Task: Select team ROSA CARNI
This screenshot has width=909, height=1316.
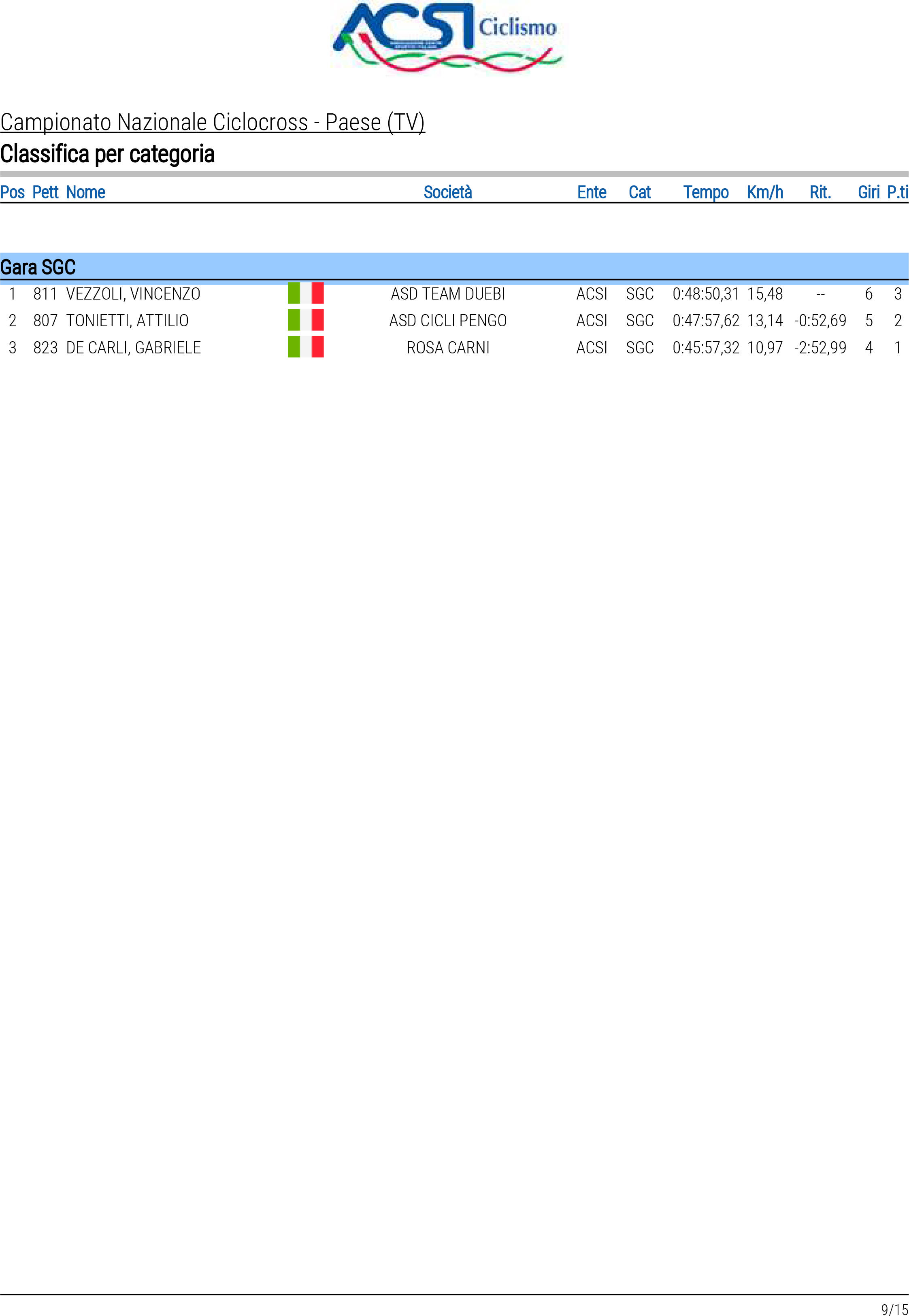Action: click(448, 348)
